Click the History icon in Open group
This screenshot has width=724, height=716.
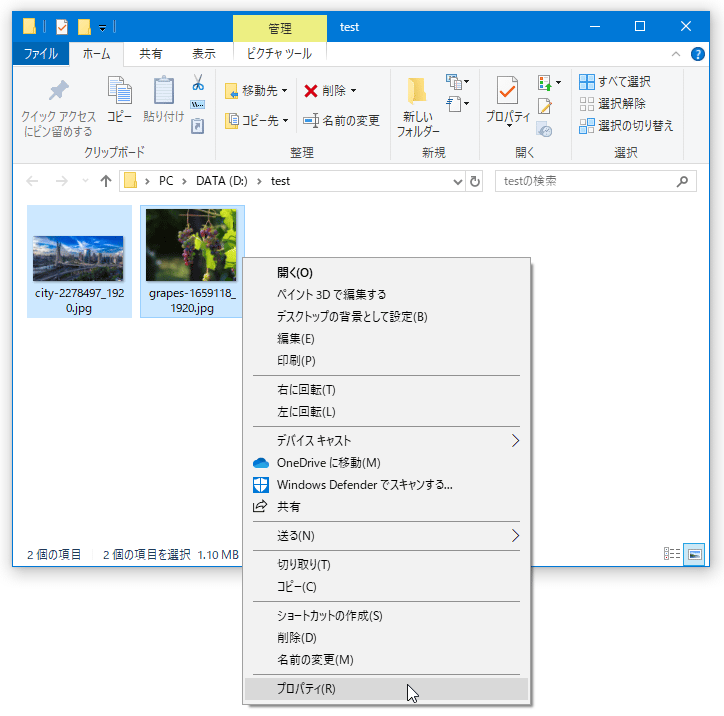tap(545, 129)
